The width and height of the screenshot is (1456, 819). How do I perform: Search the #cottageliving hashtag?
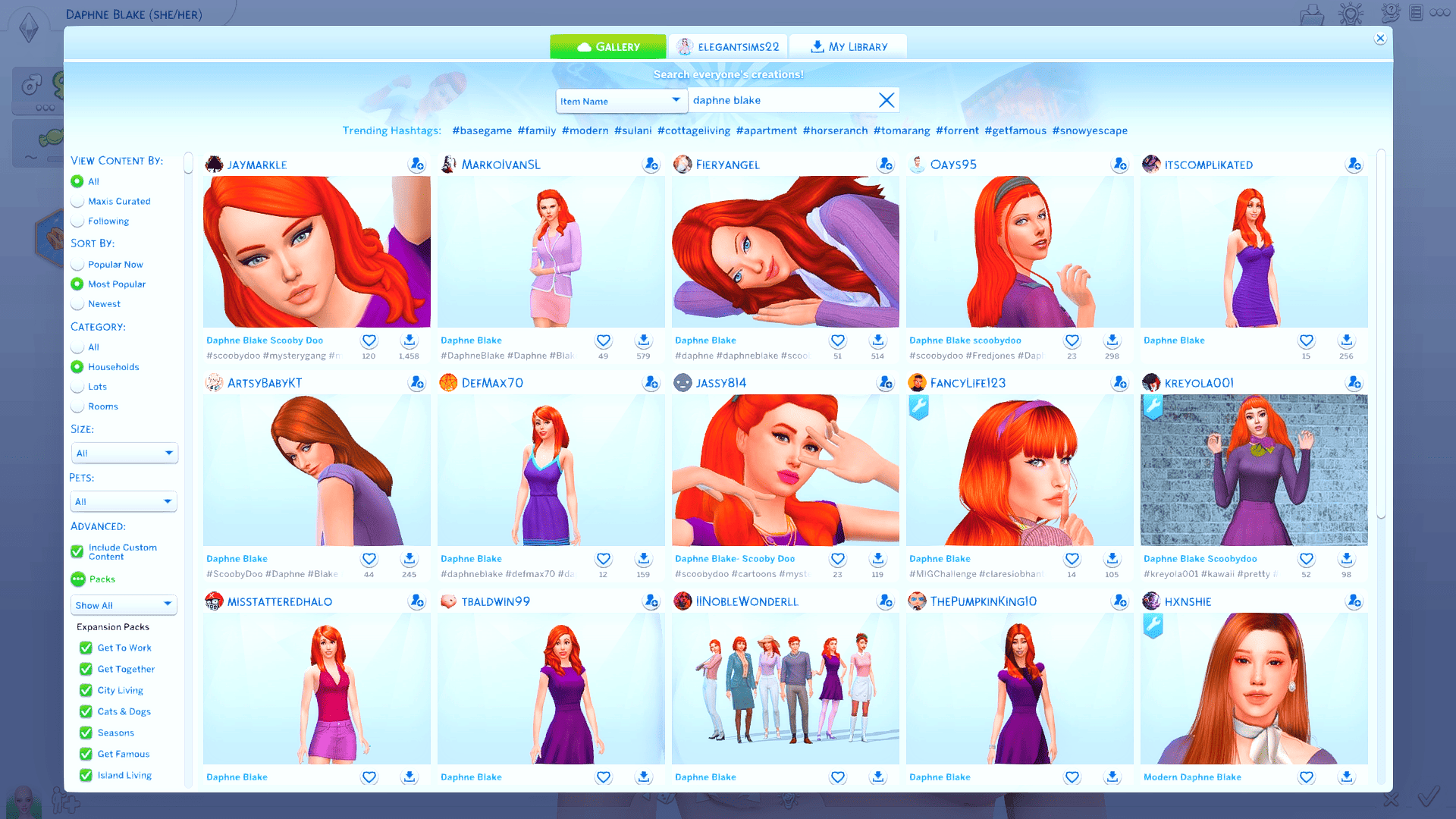tap(694, 130)
